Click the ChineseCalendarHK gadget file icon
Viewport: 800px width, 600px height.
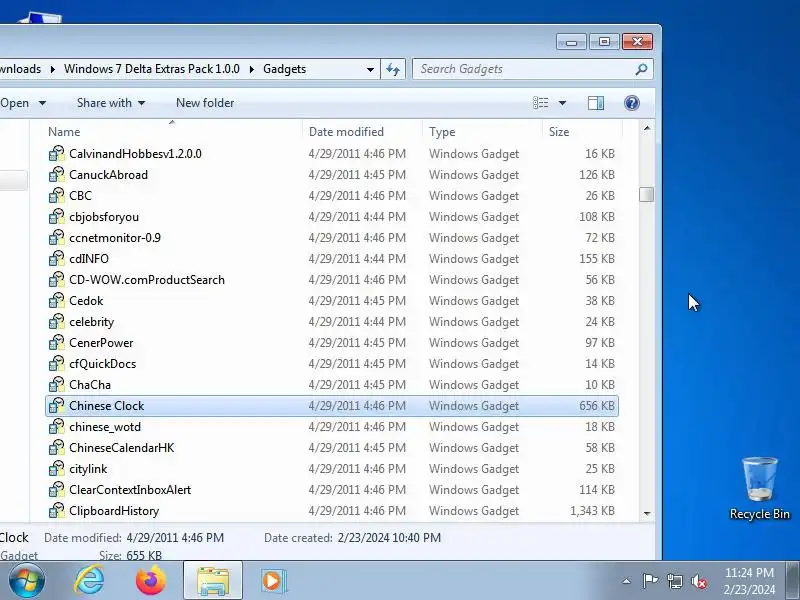(x=57, y=447)
